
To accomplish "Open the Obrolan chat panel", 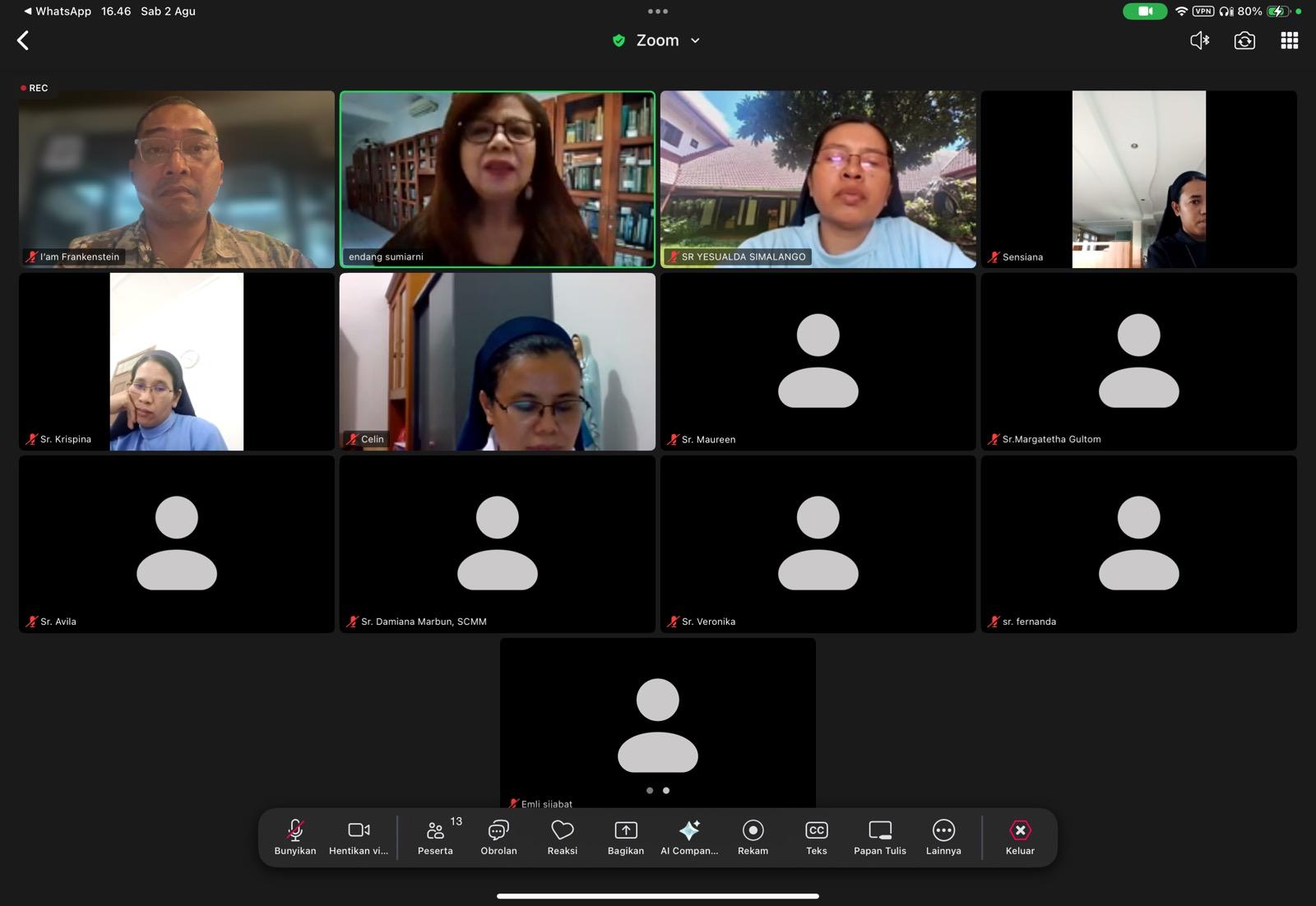I will pyautogui.click(x=498, y=837).
